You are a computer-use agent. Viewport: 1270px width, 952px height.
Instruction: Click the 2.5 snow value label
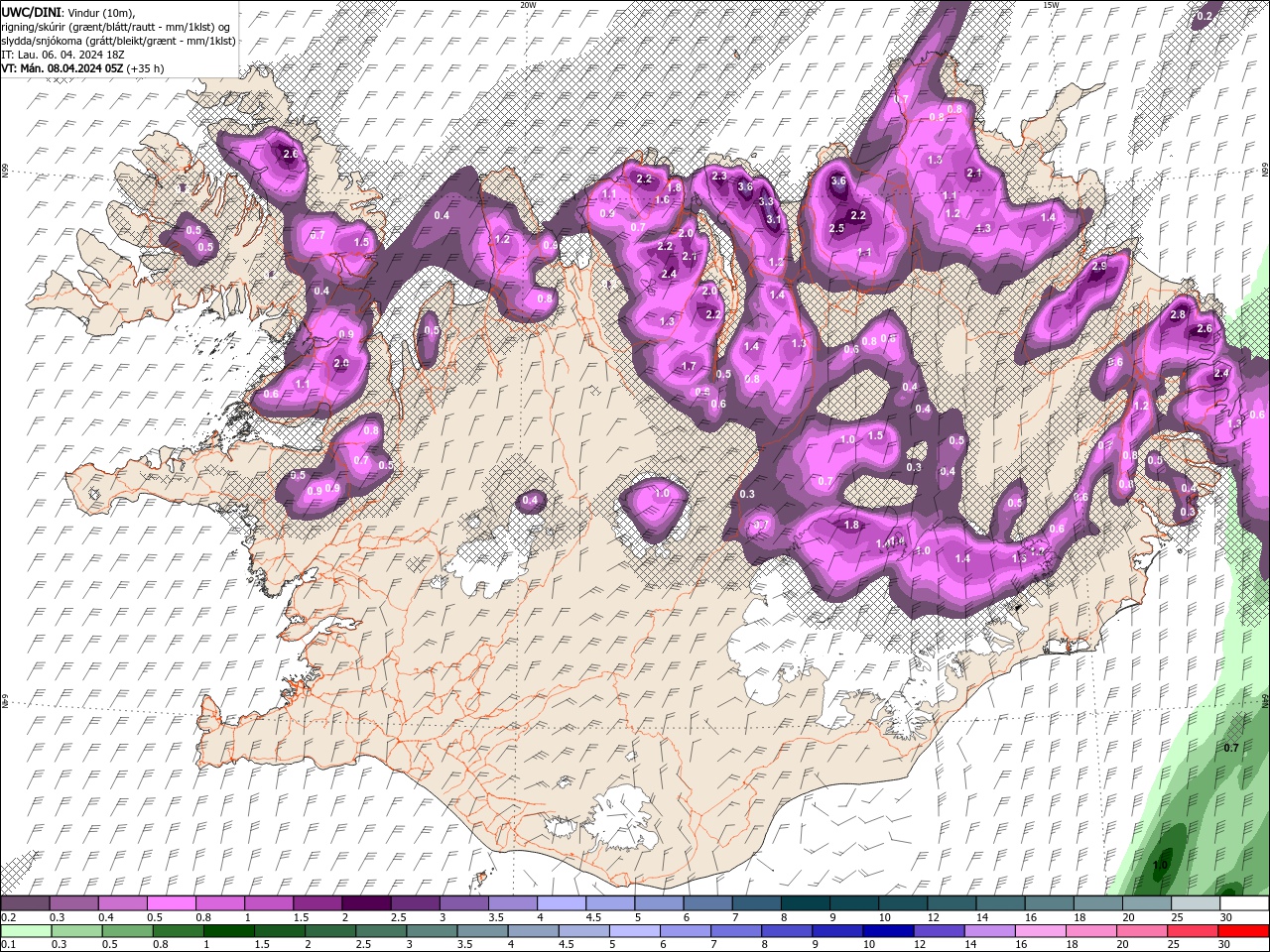pyautogui.click(x=836, y=228)
